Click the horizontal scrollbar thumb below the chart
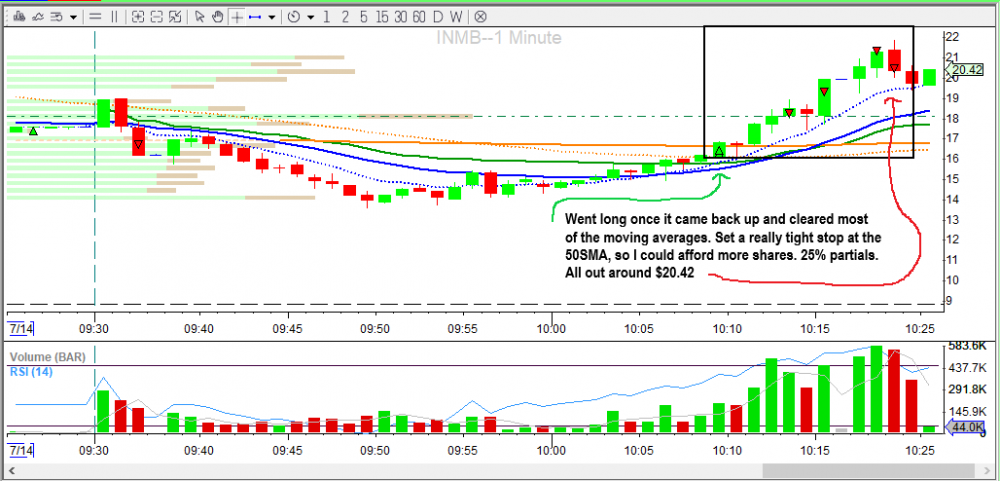The width and height of the screenshot is (1000, 481). pyautogui.click(x=850, y=471)
